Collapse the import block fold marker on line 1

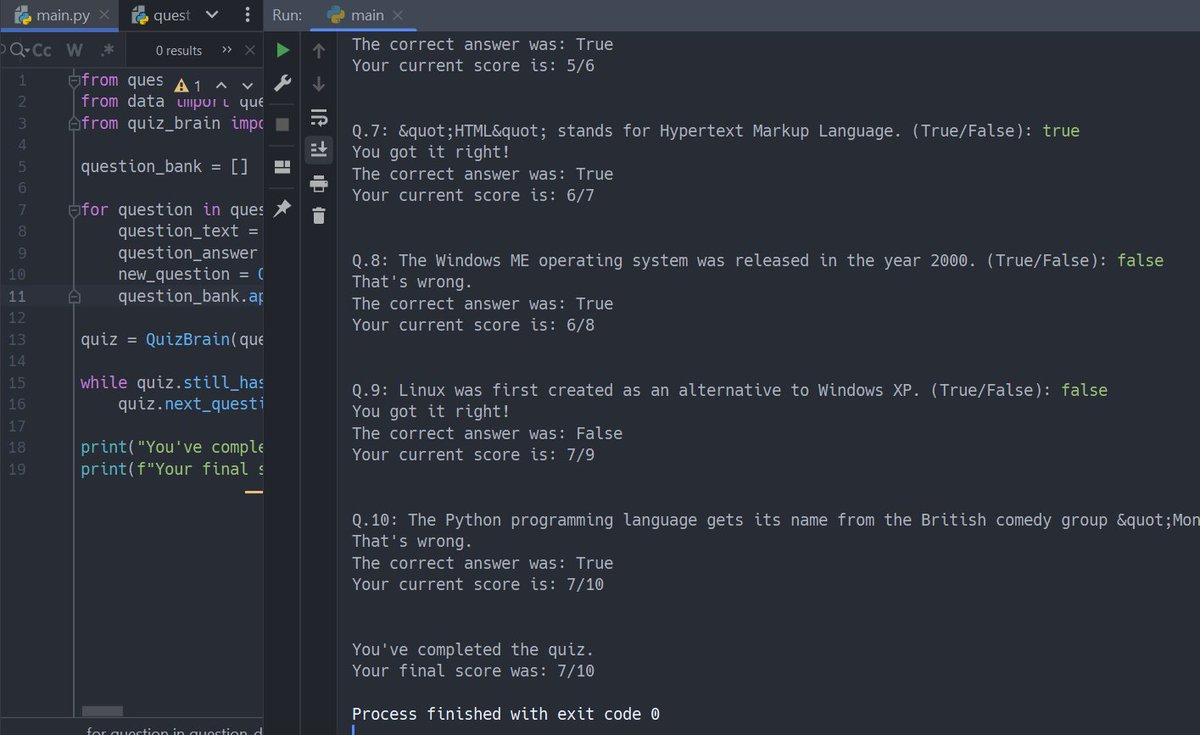click(74, 80)
